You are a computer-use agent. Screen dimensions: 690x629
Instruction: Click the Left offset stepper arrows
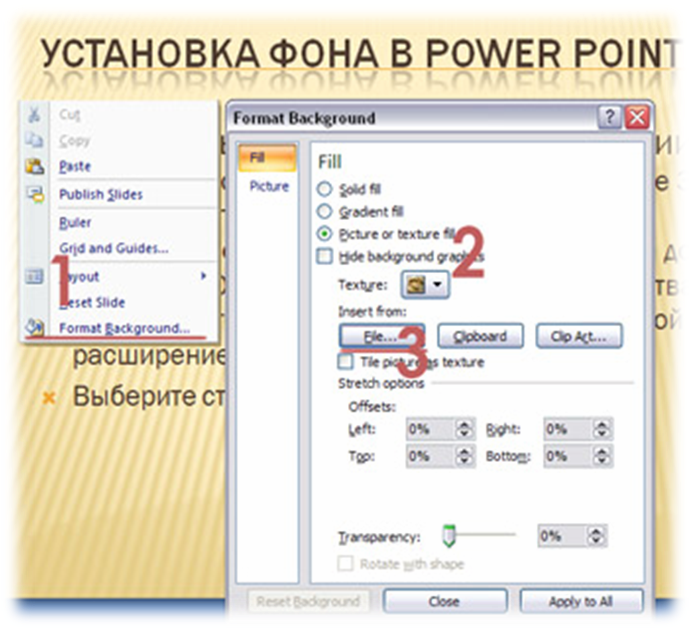(x=464, y=429)
